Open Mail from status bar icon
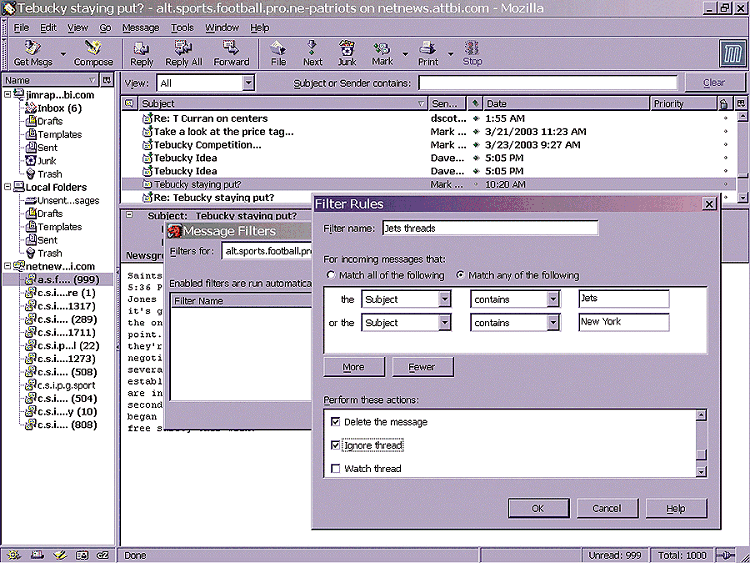 (37, 555)
